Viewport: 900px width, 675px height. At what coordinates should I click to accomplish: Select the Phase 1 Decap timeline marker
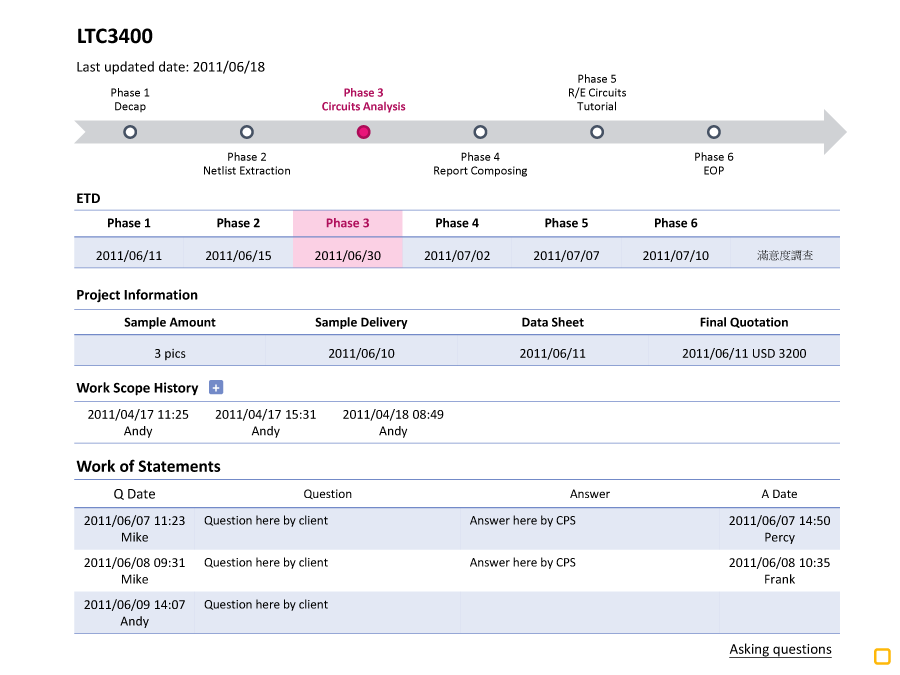tap(130, 132)
